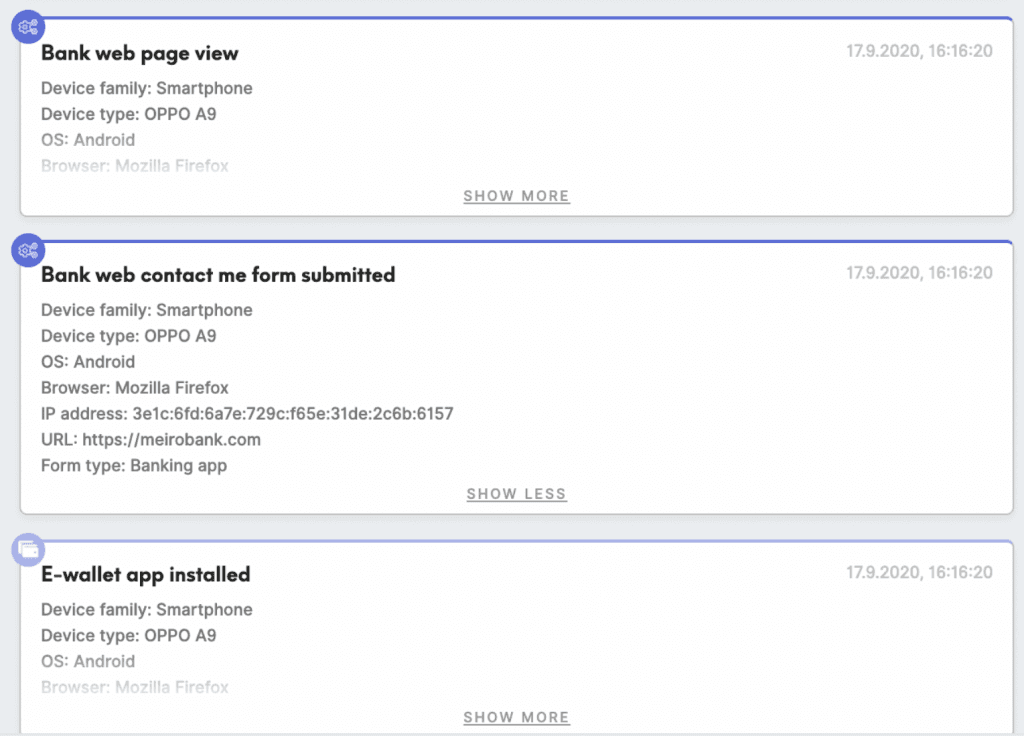The width and height of the screenshot is (1024, 736).
Task: Click the E-wallet app installed heading
Action: (x=146, y=574)
